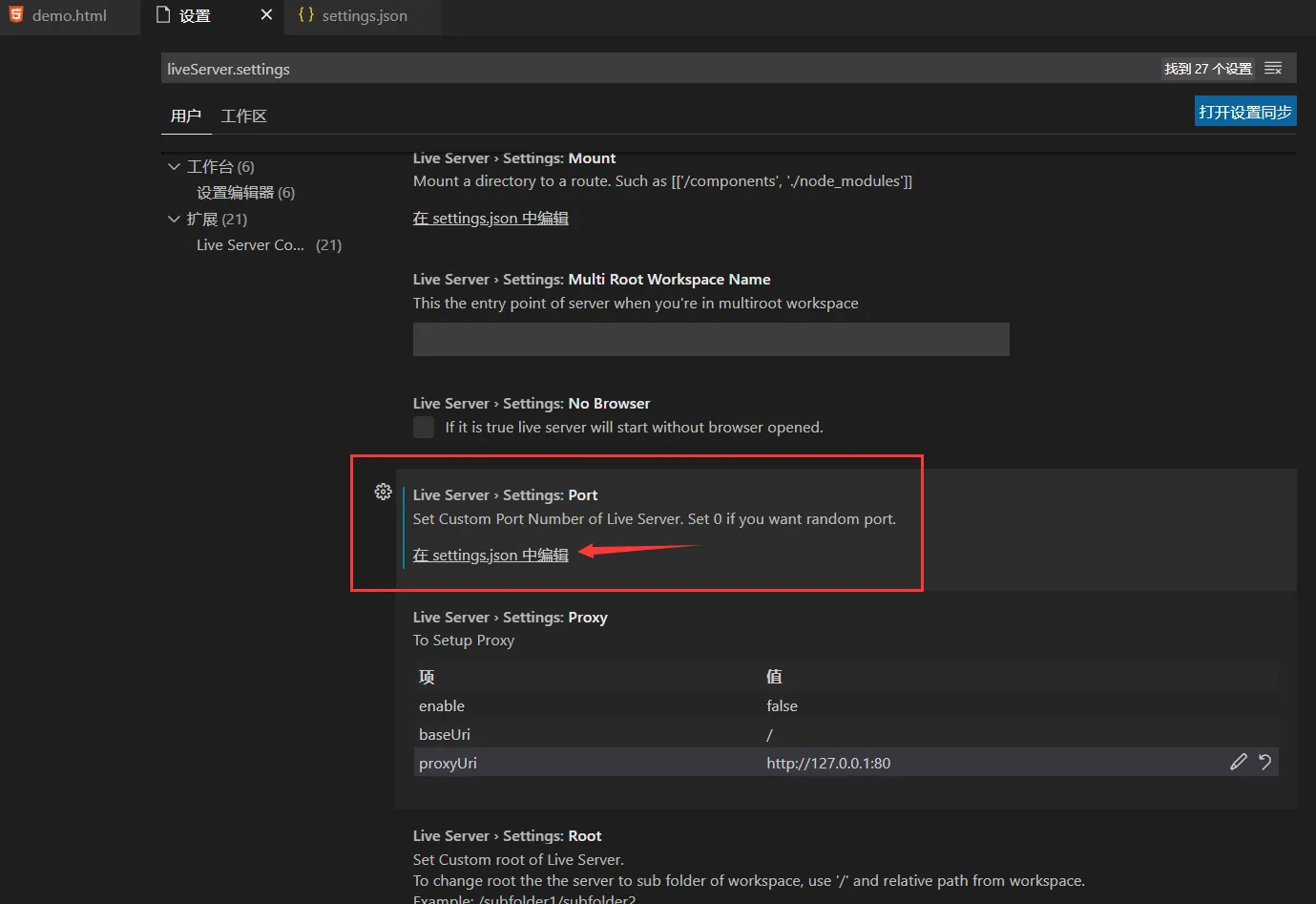
Task: Select the 用户 settings tab
Action: pyautogui.click(x=186, y=116)
